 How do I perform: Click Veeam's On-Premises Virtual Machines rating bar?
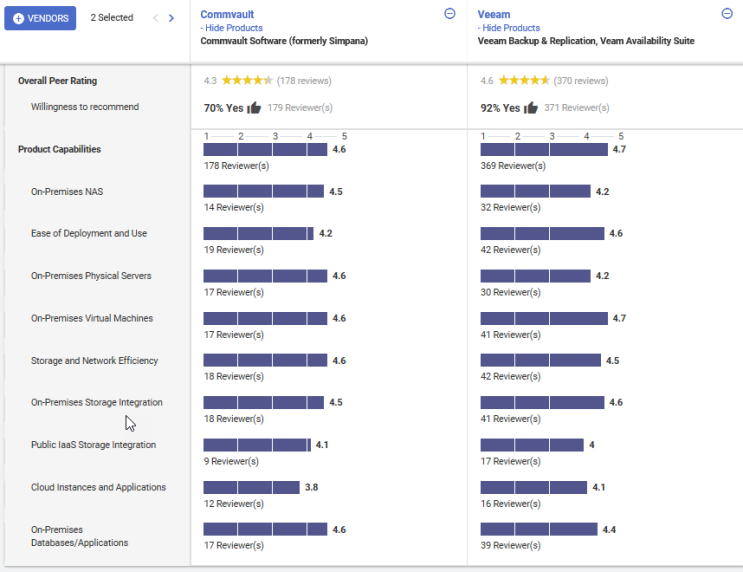point(544,318)
